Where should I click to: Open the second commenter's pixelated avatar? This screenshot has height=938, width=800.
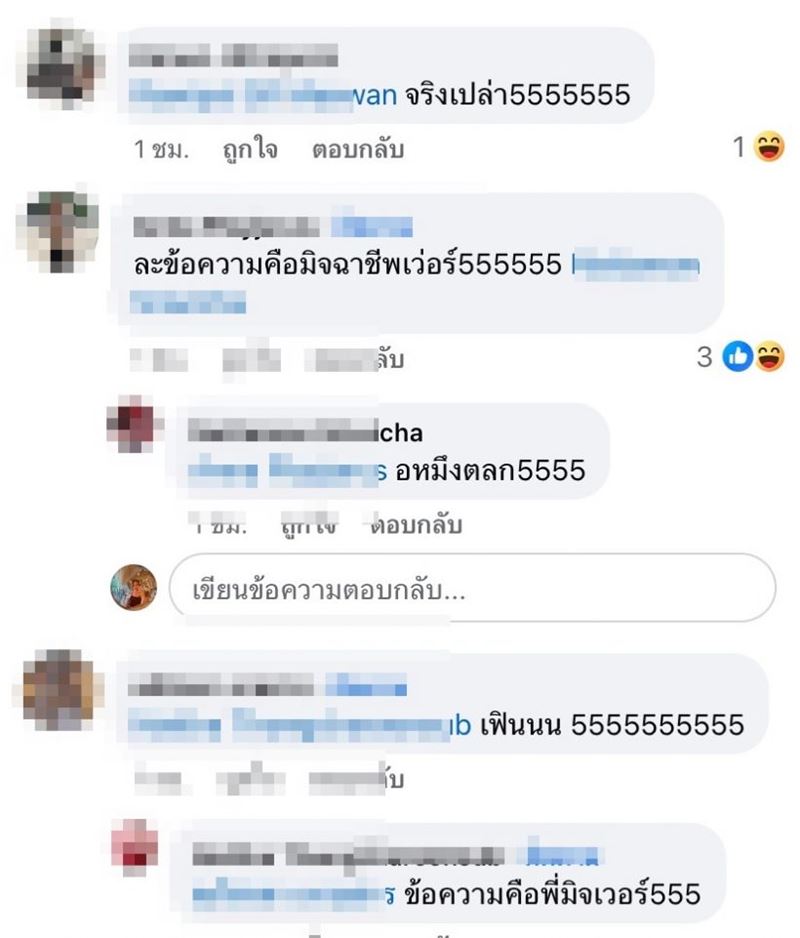(x=58, y=232)
